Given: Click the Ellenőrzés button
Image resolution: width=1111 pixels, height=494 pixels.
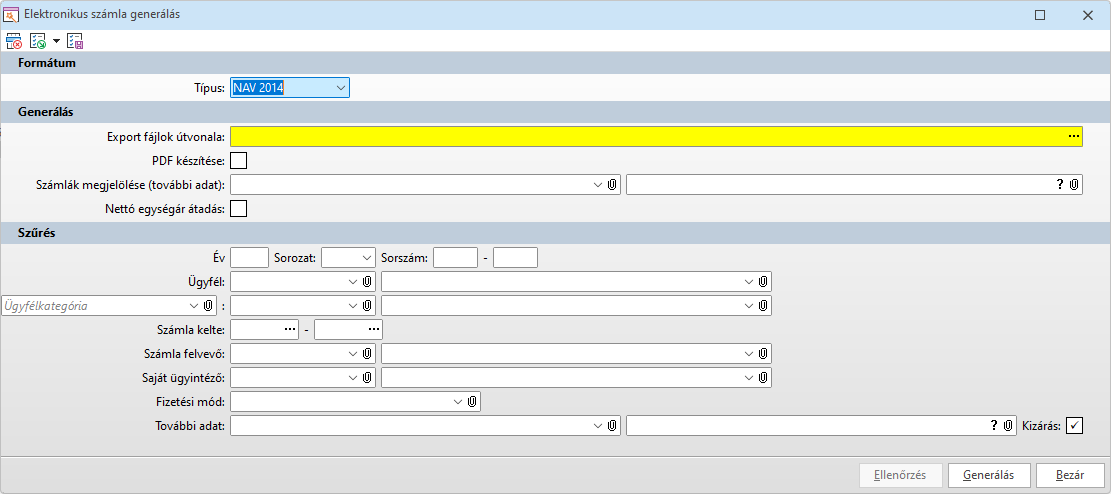Looking at the screenshot, I should coord(902,475).
